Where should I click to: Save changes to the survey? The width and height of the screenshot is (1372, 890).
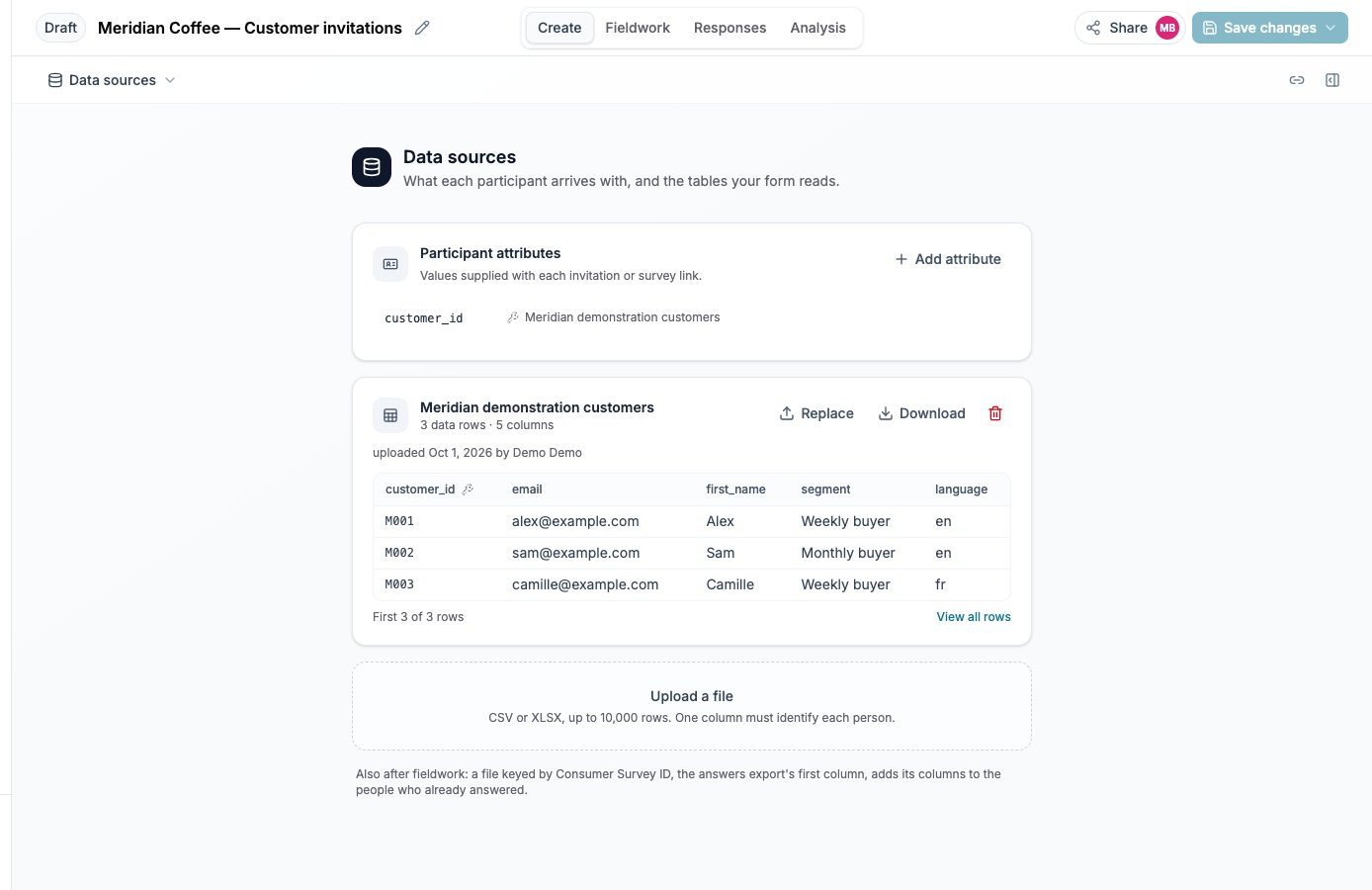tap(1259, 28)
